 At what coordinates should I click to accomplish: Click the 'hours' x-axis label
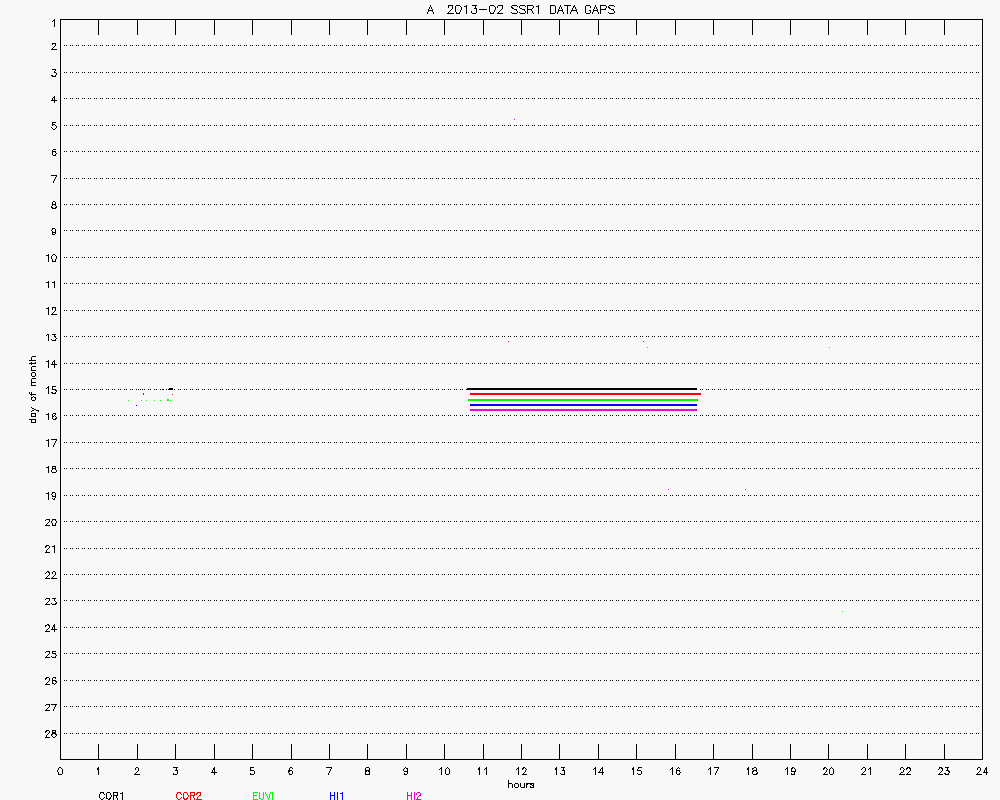click(520, 784)
